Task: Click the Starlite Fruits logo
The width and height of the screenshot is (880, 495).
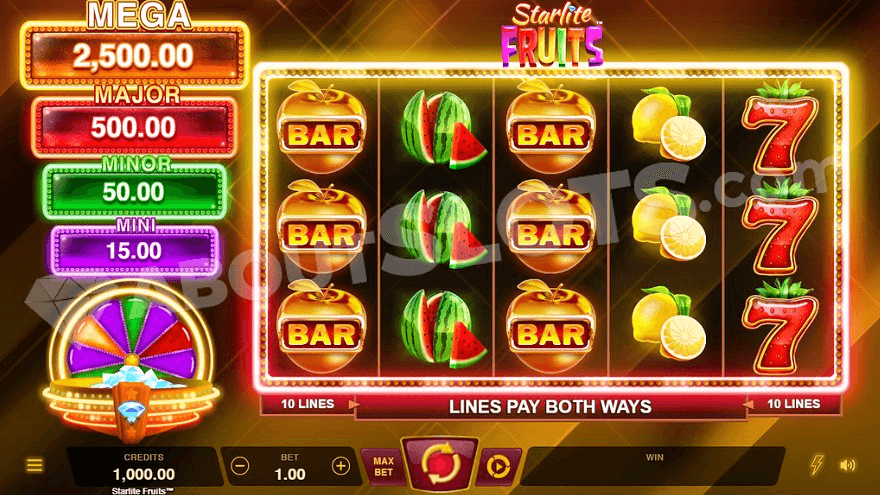Action: coord(552,34)
